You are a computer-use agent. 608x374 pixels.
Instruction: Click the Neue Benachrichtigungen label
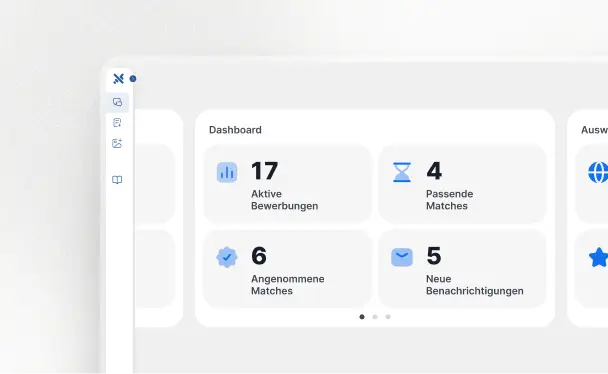[x=475, y=285]
